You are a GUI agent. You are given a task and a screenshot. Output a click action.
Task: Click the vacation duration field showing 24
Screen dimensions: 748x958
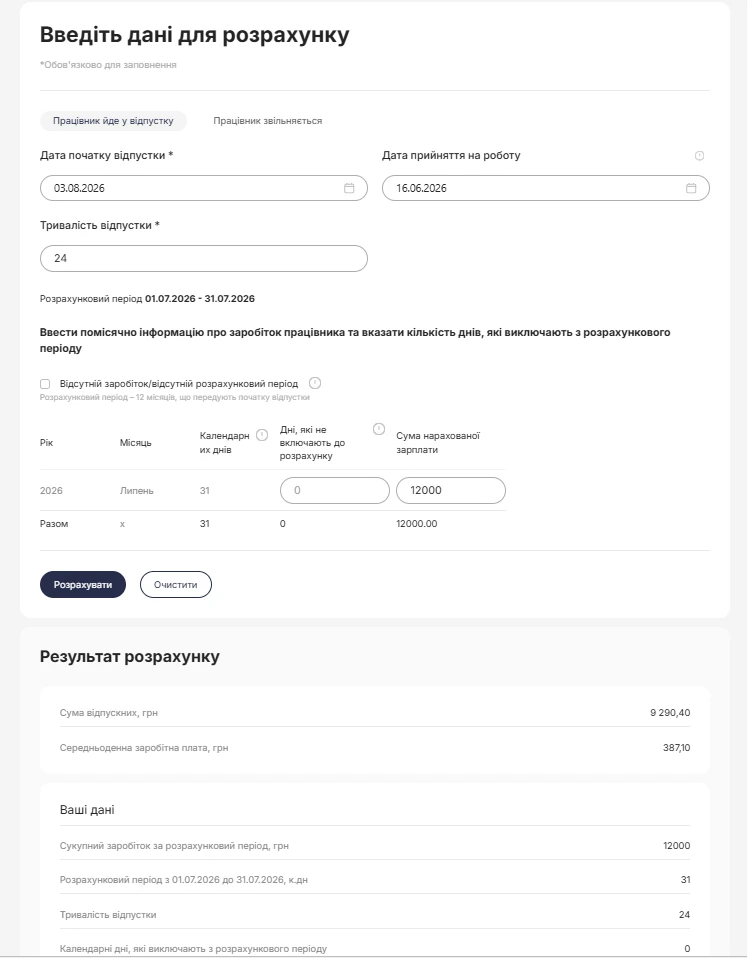click(x=204, y=258)
